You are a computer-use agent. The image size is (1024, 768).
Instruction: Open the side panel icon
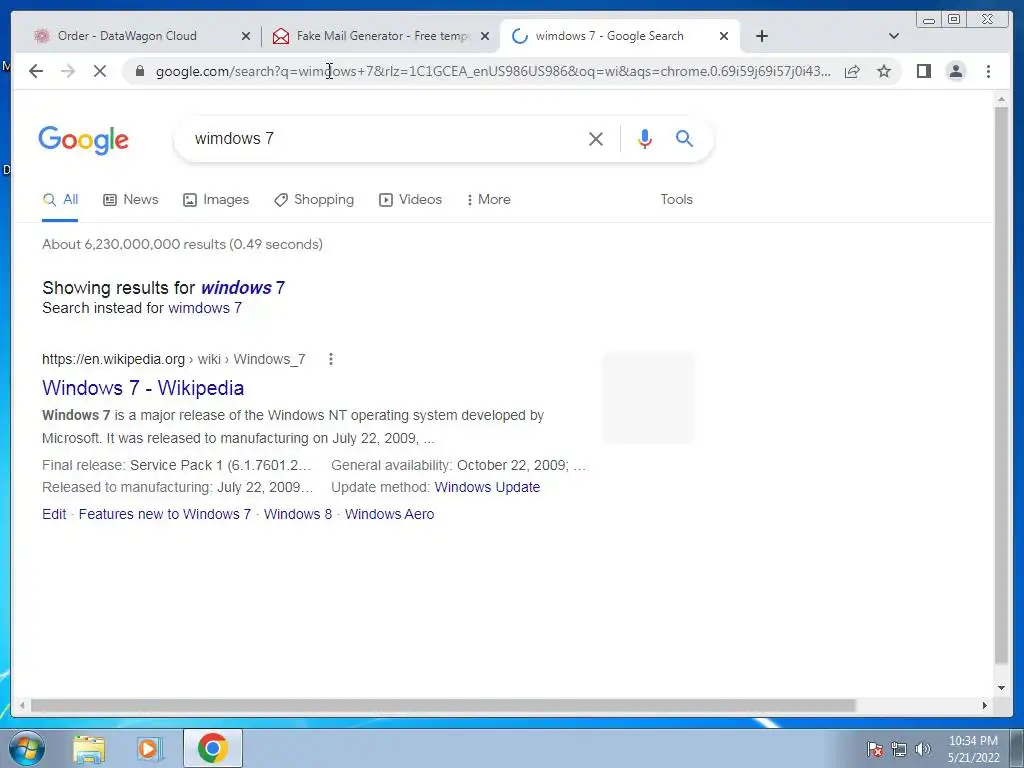923,71
